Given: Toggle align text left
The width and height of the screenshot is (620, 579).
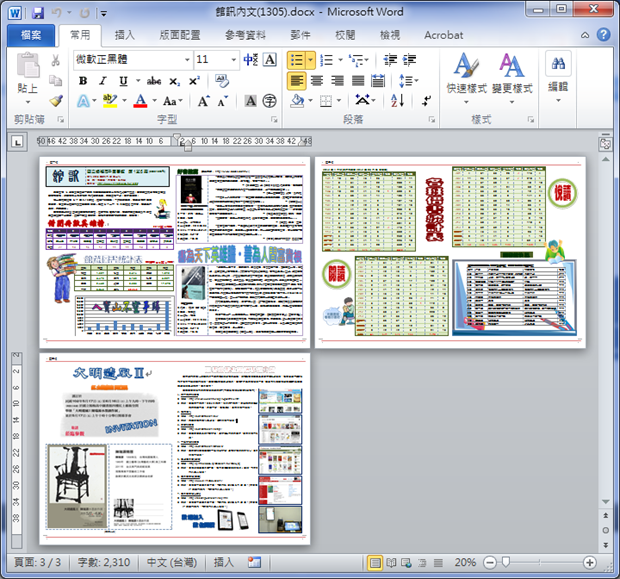Looking at the screenshot, I should 297,81.
